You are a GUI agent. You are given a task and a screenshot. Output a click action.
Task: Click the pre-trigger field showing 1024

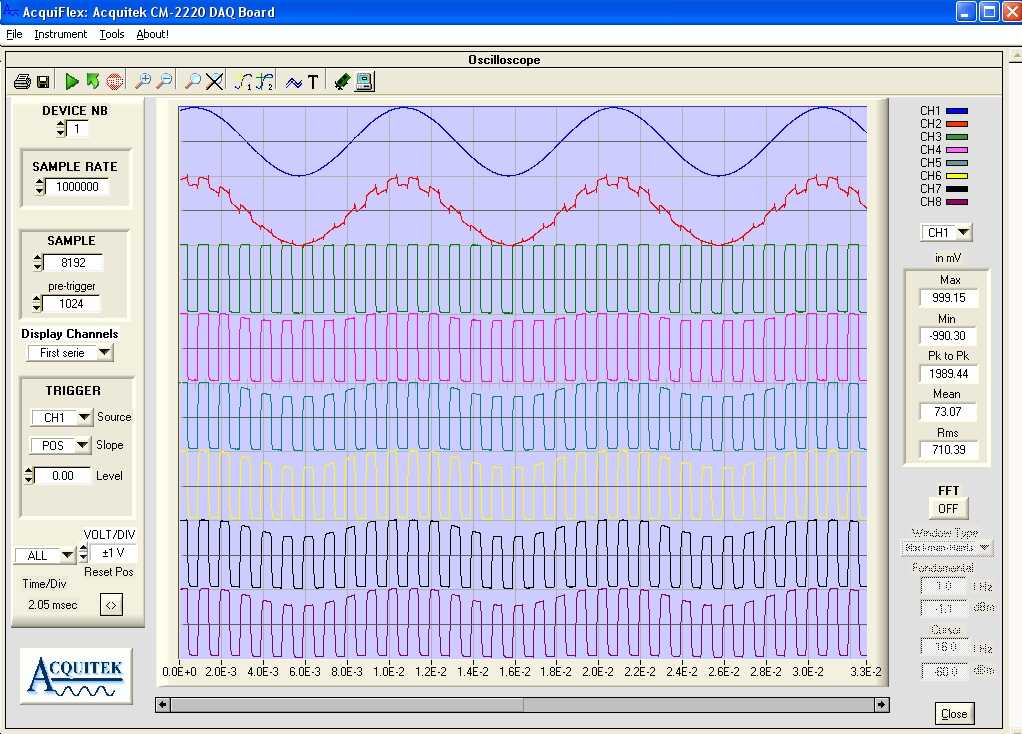[x=71, y=303]
